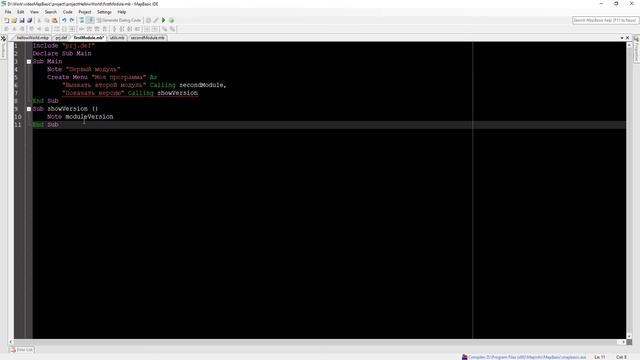Open the Search menu
The image size is (640, 360).
pyautogui.click(x=51, y=12)
